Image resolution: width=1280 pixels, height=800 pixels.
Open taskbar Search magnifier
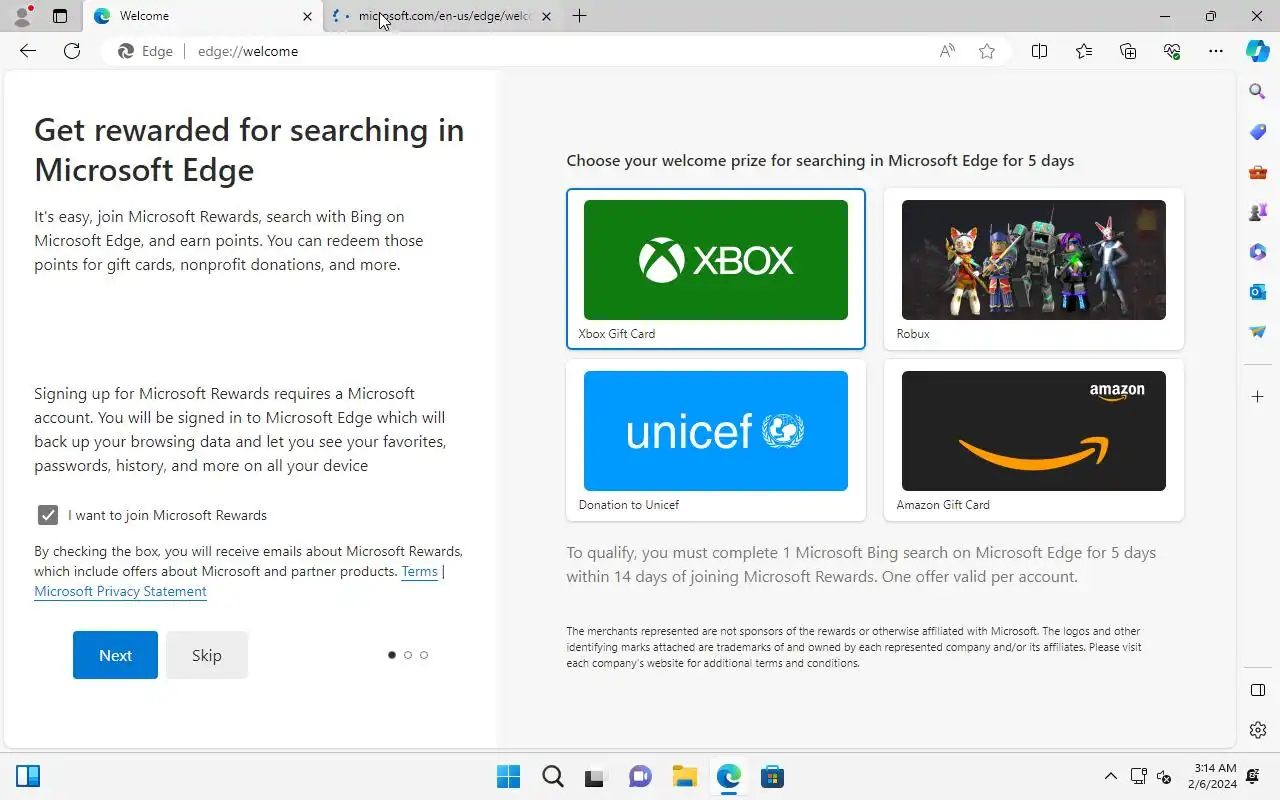point(552,776)
